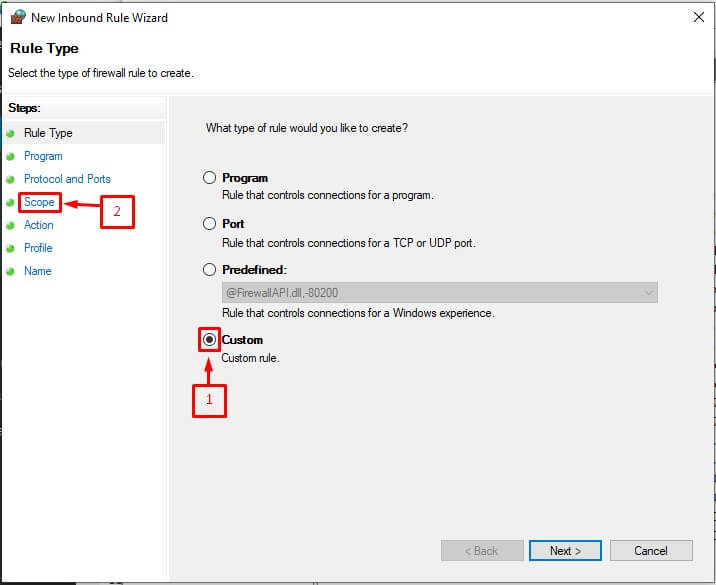This screenshot has width=716, height=585.
Task: Select the Custom rule radio button
Action: click(209, 339)
